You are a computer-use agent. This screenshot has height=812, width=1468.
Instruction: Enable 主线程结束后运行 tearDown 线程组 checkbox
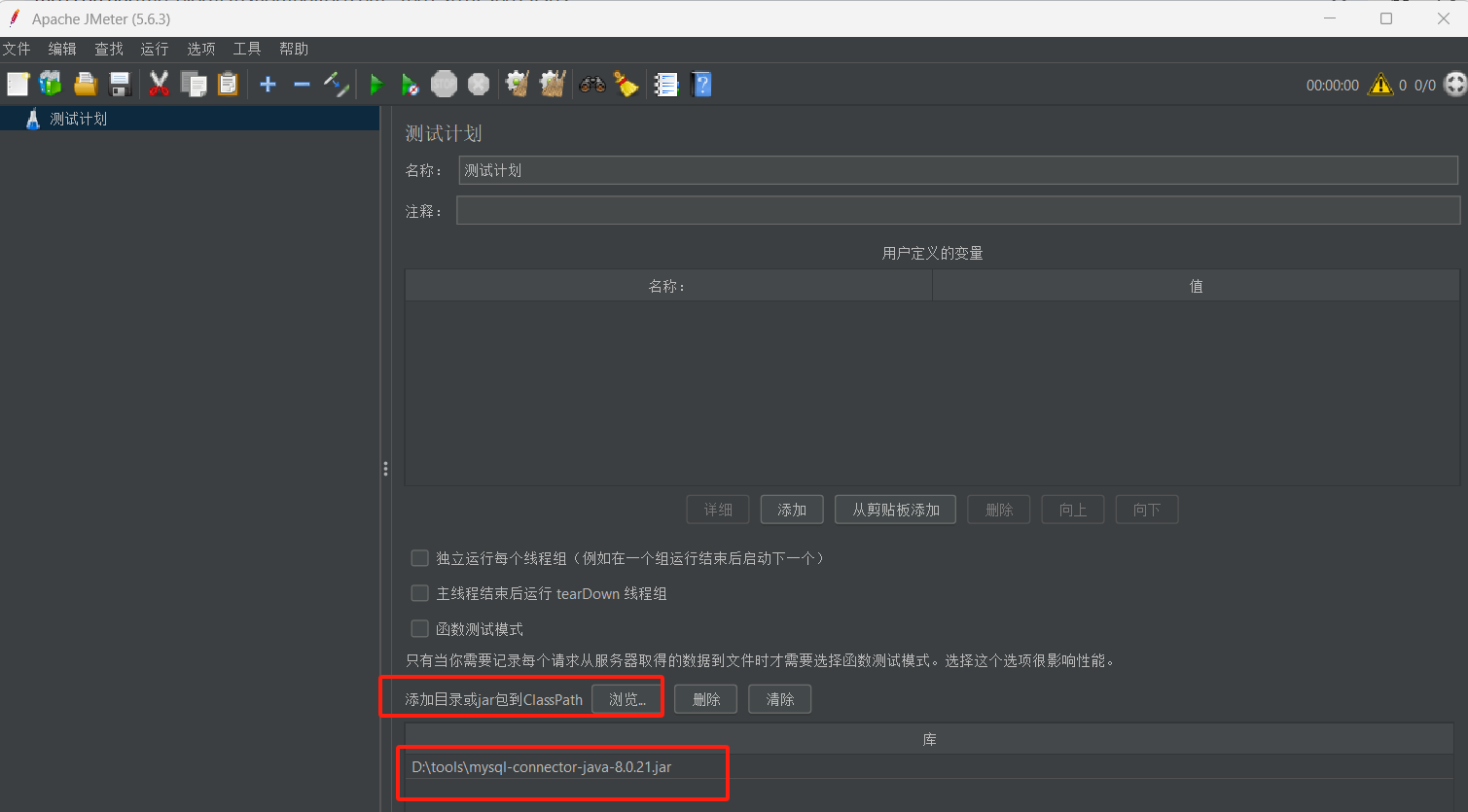click(420, 593)
